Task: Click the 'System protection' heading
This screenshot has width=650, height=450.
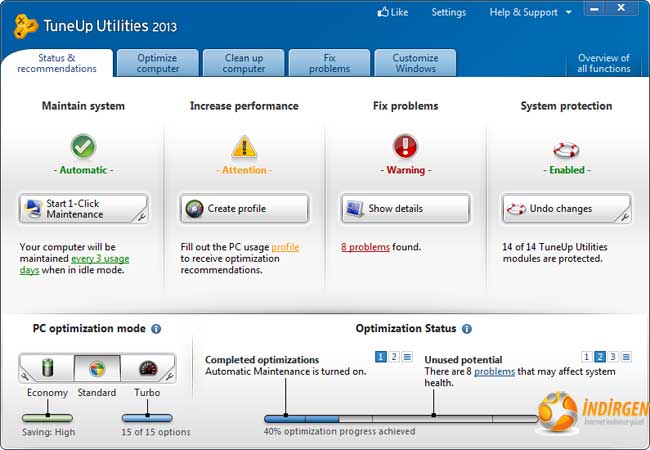Action: coord(566,106)
